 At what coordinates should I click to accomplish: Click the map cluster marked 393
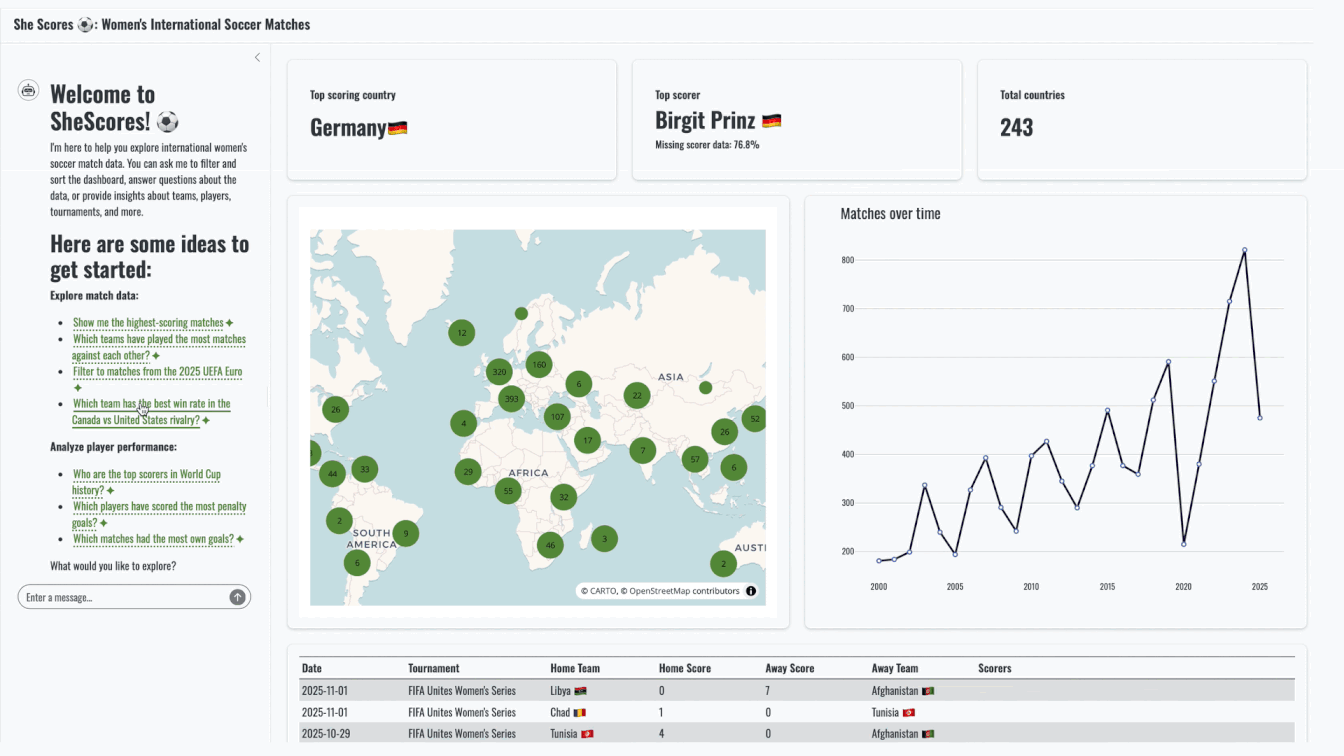(x=511, y=399)
